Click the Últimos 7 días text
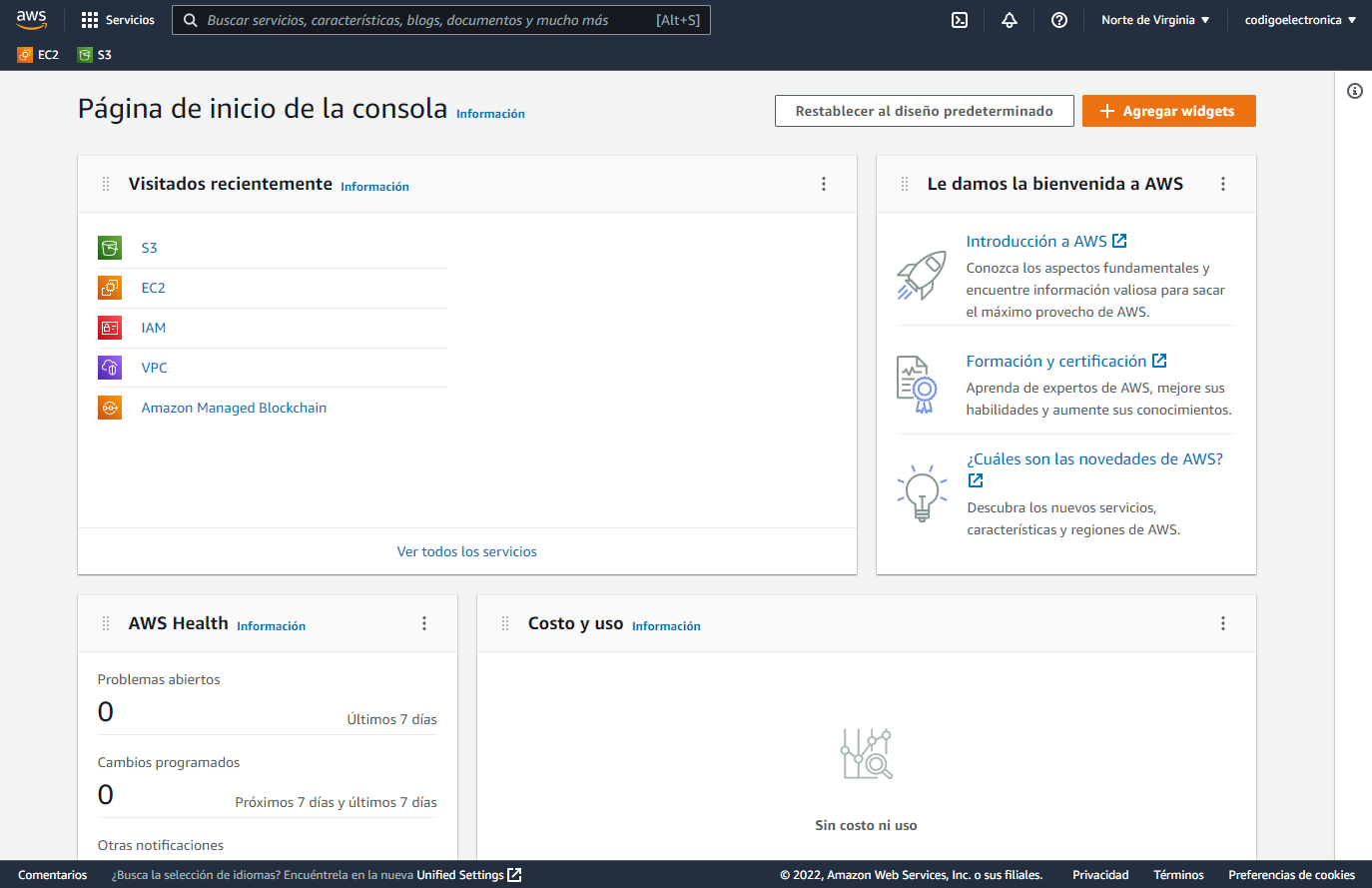Image resolution: width=1372 pixels, height=888 pixels. pyautogui.click(x=391, y=719)
